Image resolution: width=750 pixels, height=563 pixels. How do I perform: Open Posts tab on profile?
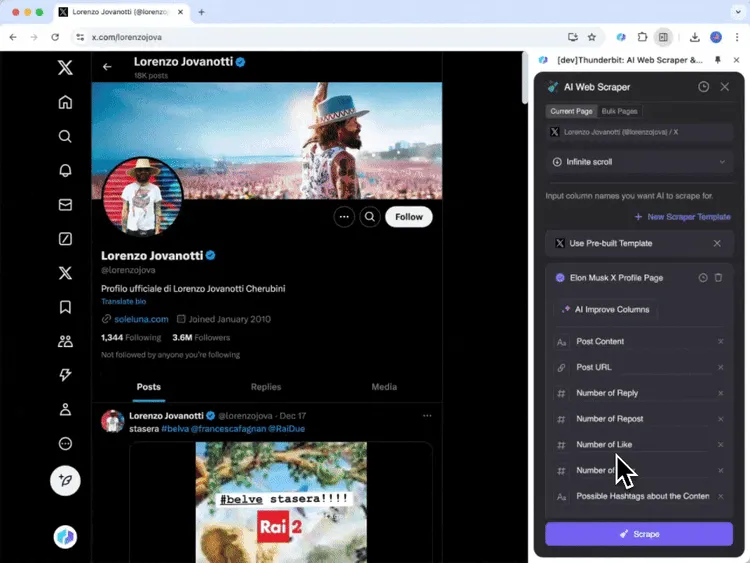click(x=149, y=387)
